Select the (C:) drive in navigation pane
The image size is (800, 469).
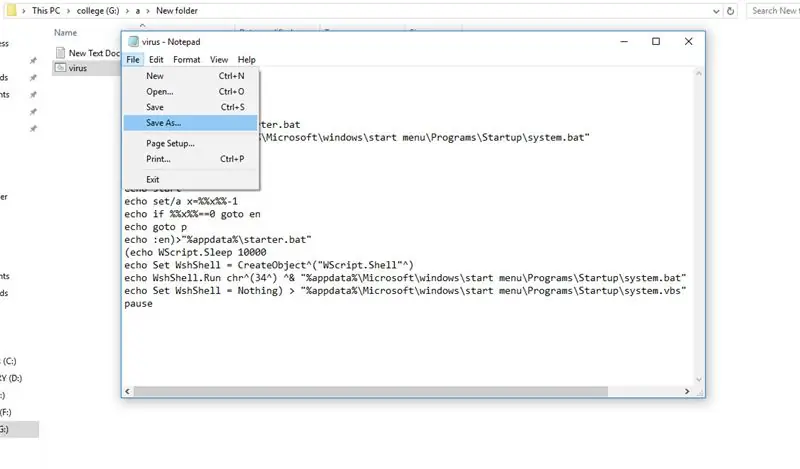pyautogui.click(x=9, y=361)
